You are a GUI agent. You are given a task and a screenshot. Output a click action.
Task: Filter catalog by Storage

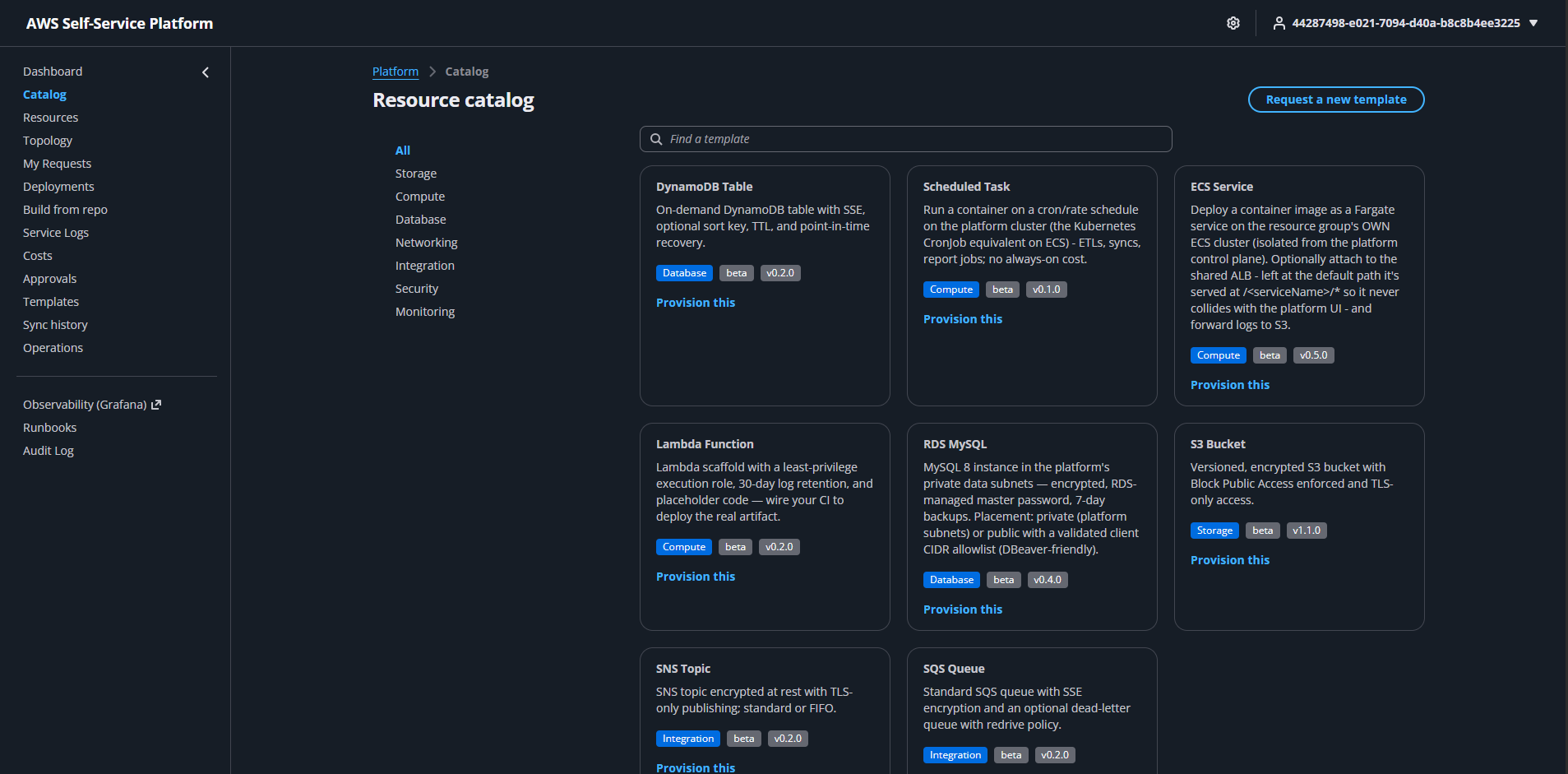416,174
